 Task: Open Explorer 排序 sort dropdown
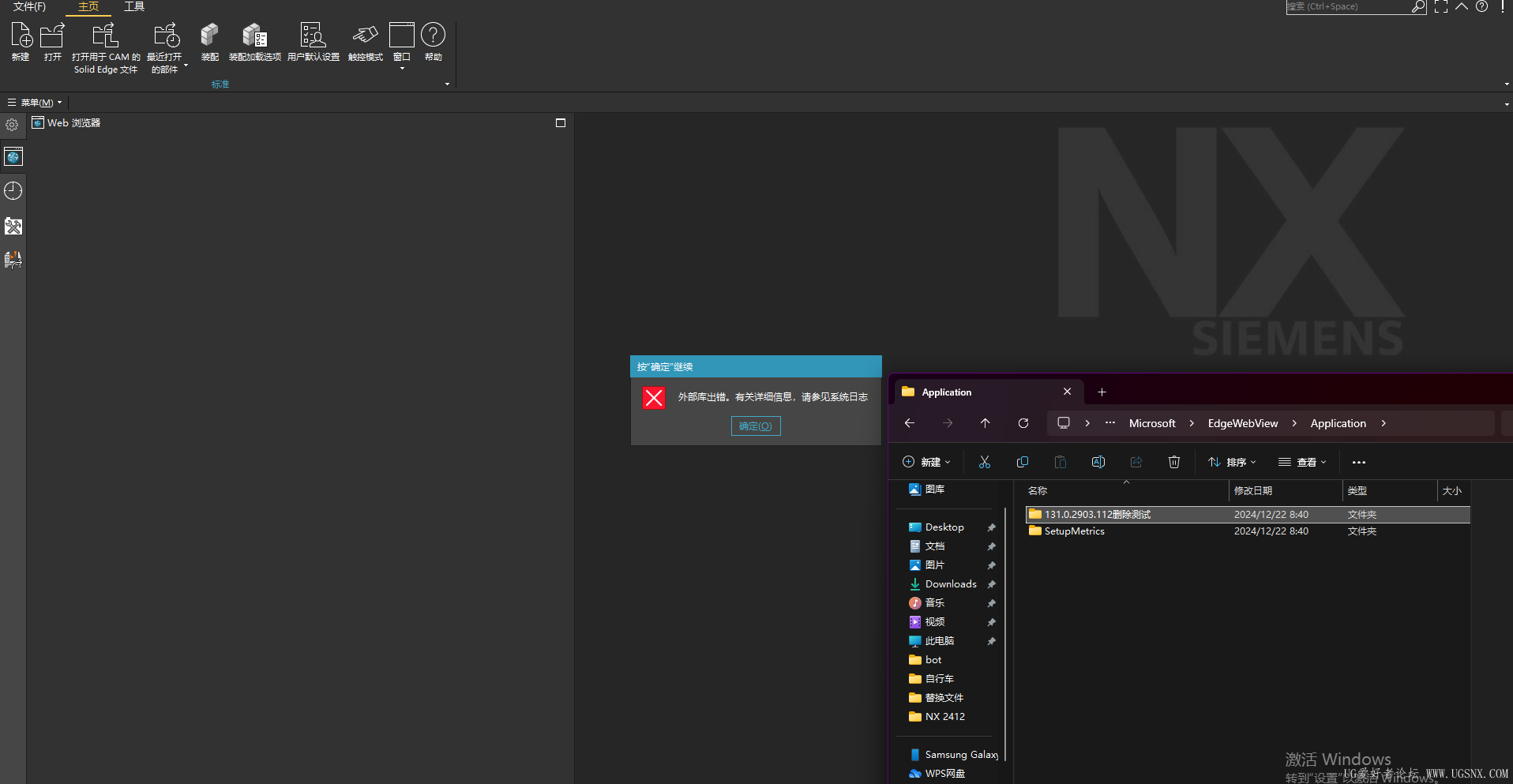[1232, 462]
